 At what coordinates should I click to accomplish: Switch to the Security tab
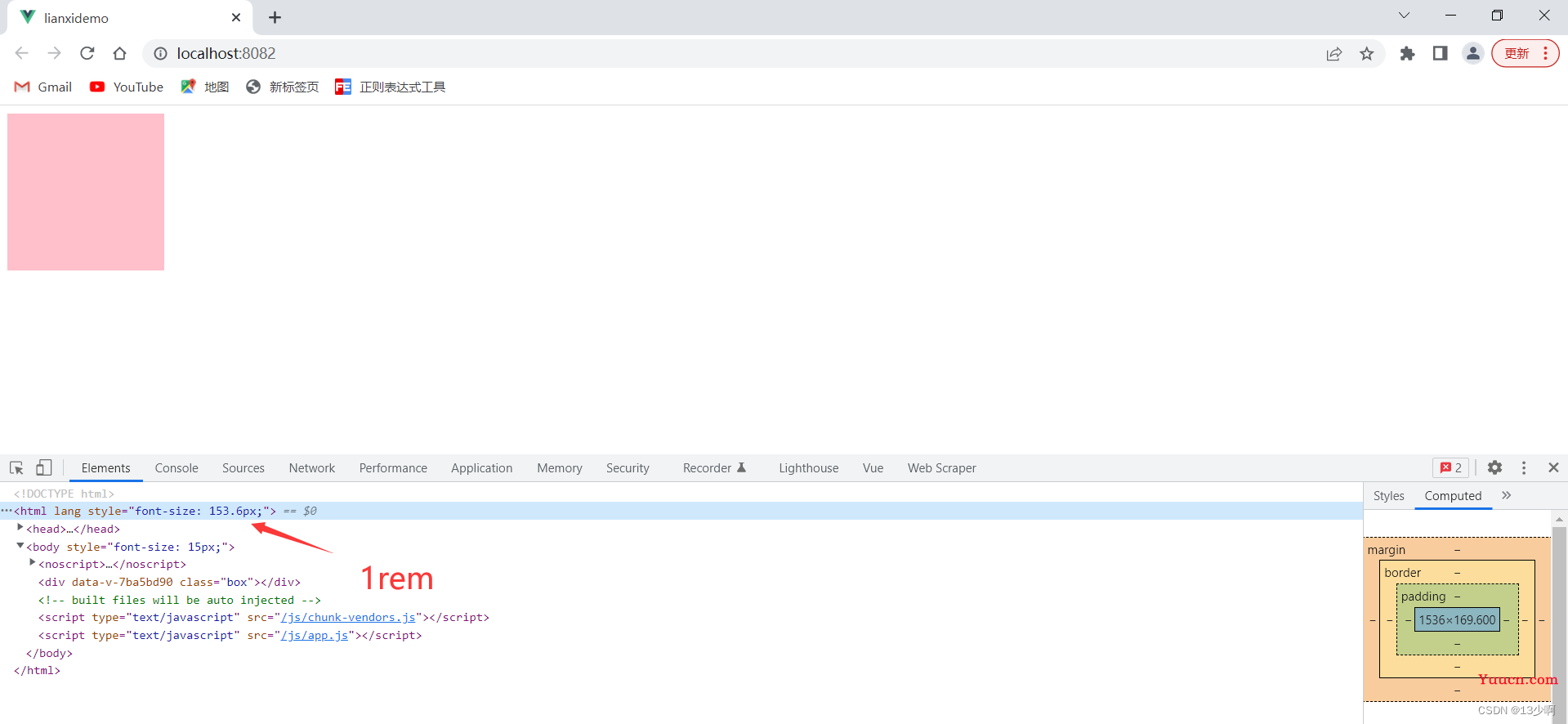point(628,468)
